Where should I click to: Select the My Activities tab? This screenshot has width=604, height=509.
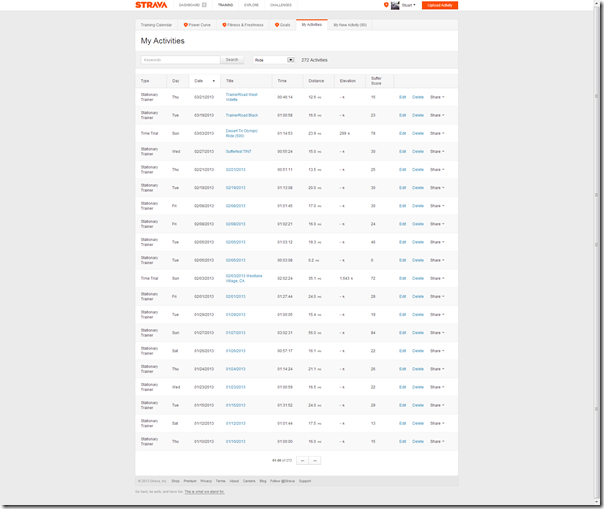[x=312, y=25]
